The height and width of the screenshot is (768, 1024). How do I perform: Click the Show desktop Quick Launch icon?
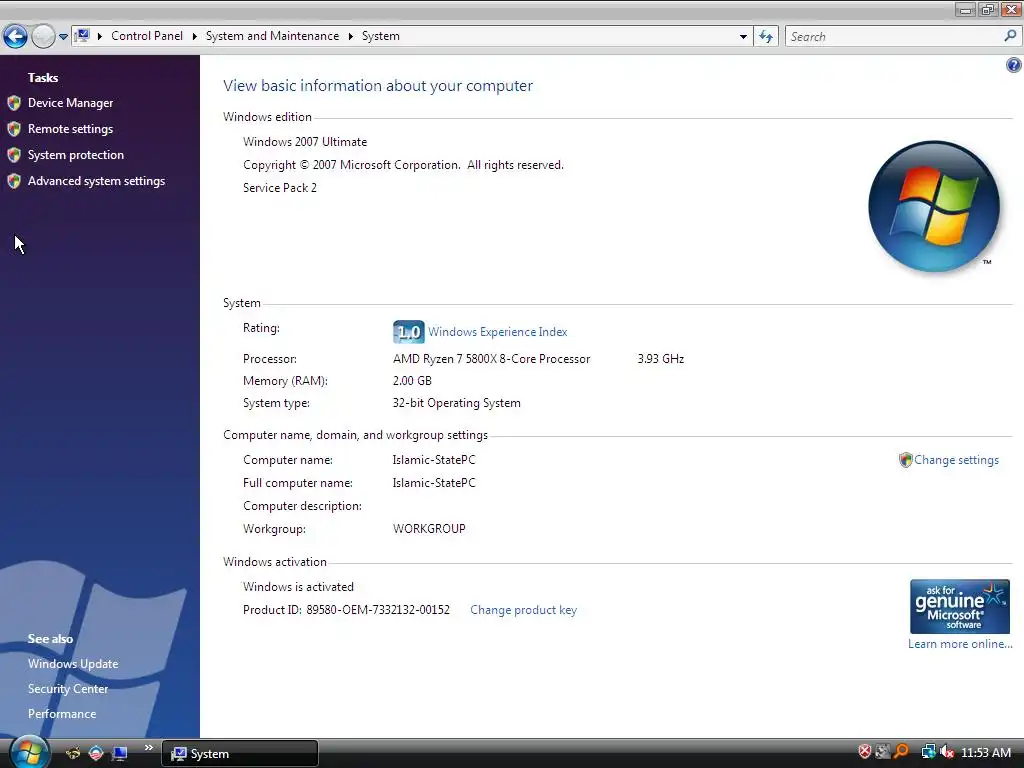coord(120,754)
